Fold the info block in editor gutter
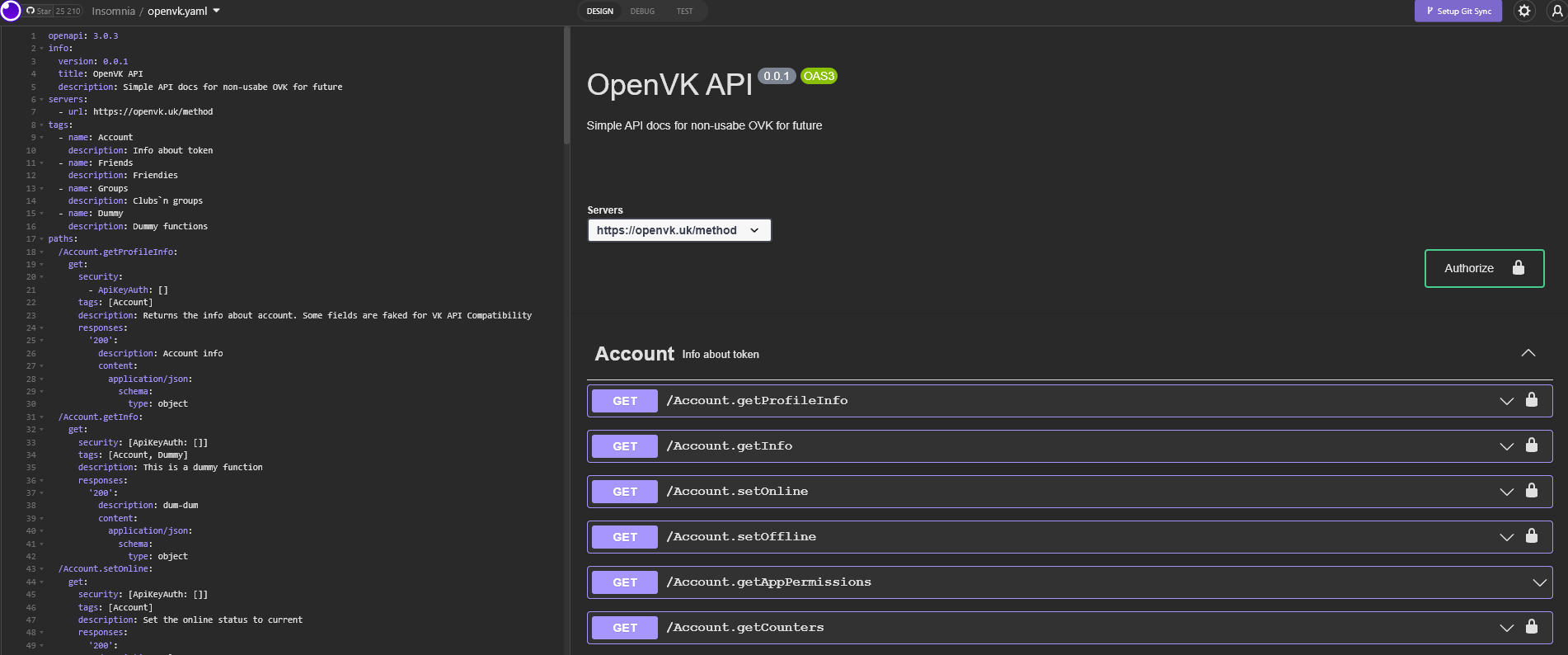The width and height of the screenshot is (1568, 655). [41, 49]
